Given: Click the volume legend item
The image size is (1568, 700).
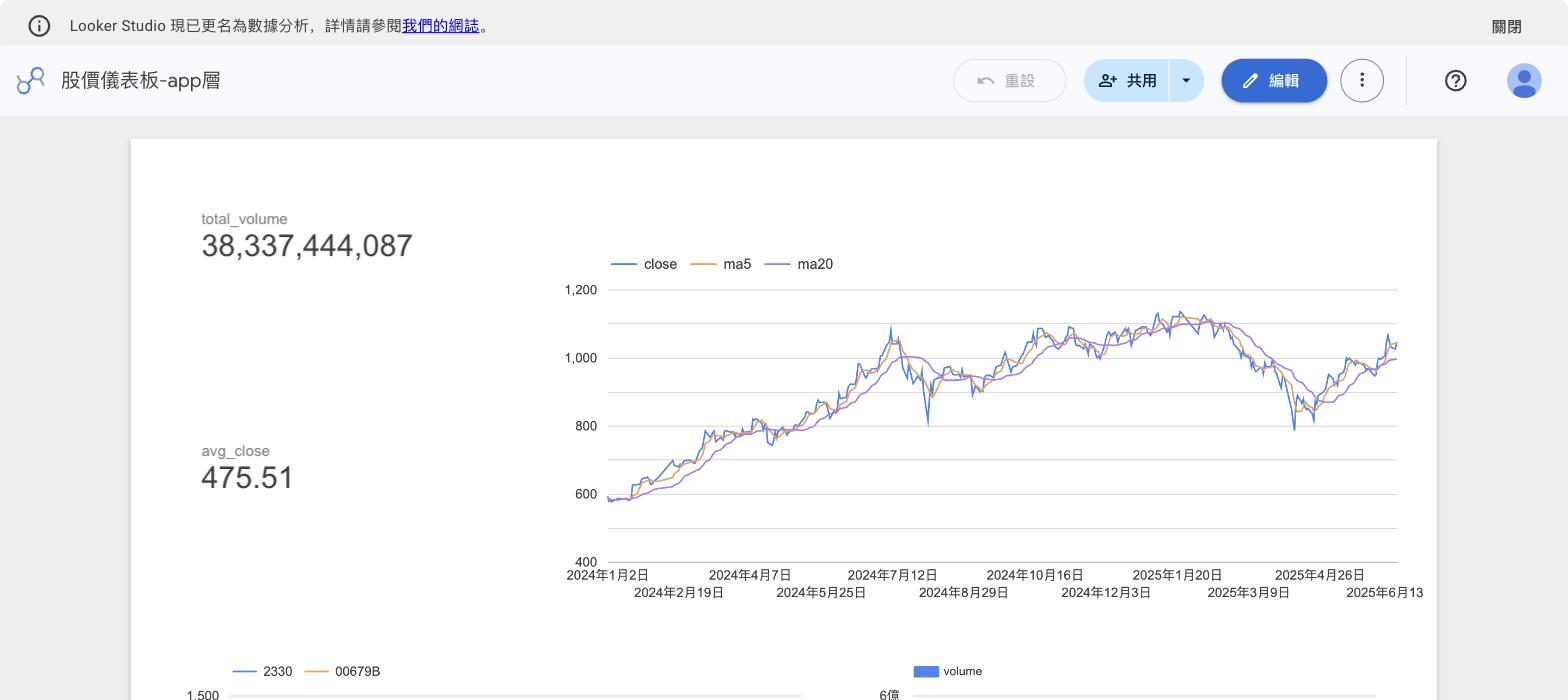Looking at the screenshot, I should [948, 671].
